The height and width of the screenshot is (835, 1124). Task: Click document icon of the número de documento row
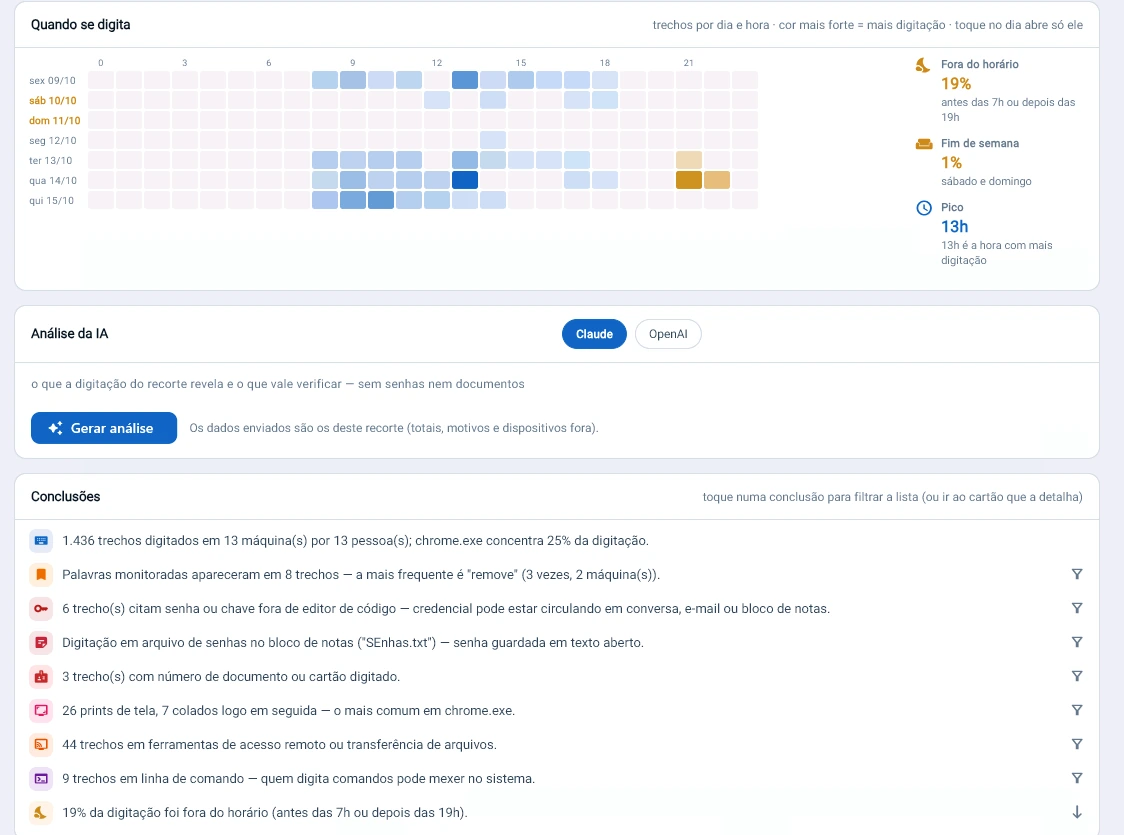point(41,677)
